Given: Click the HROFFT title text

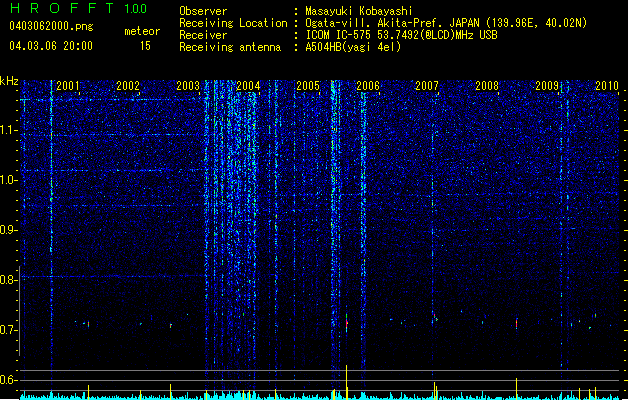Looking at the screenshot, I should click(x=62, y=8).
